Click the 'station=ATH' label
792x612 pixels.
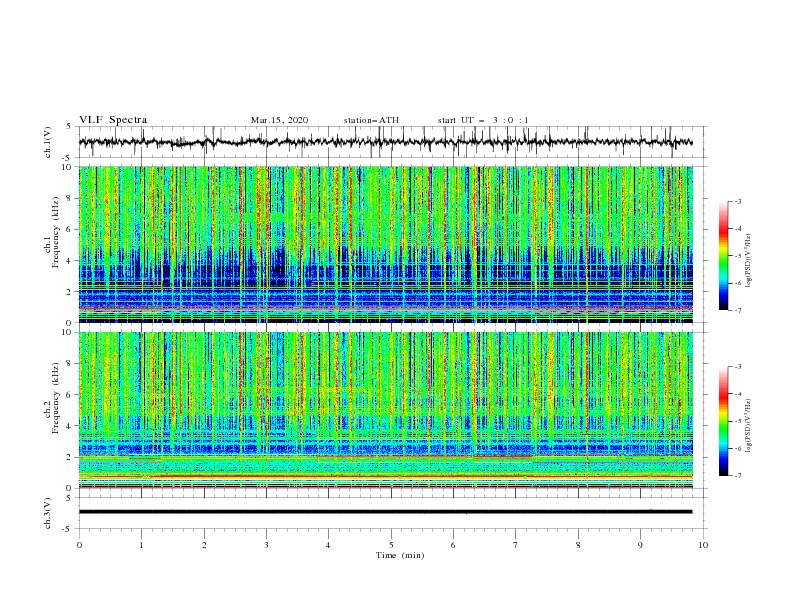coord(371,120)
